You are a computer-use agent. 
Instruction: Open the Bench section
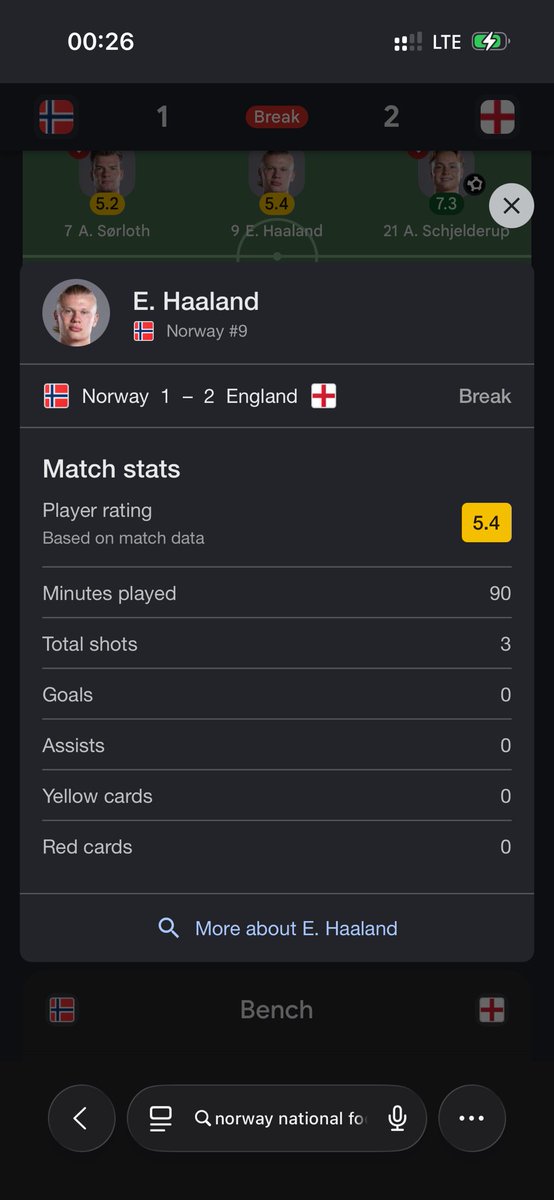click(277, 1010)
